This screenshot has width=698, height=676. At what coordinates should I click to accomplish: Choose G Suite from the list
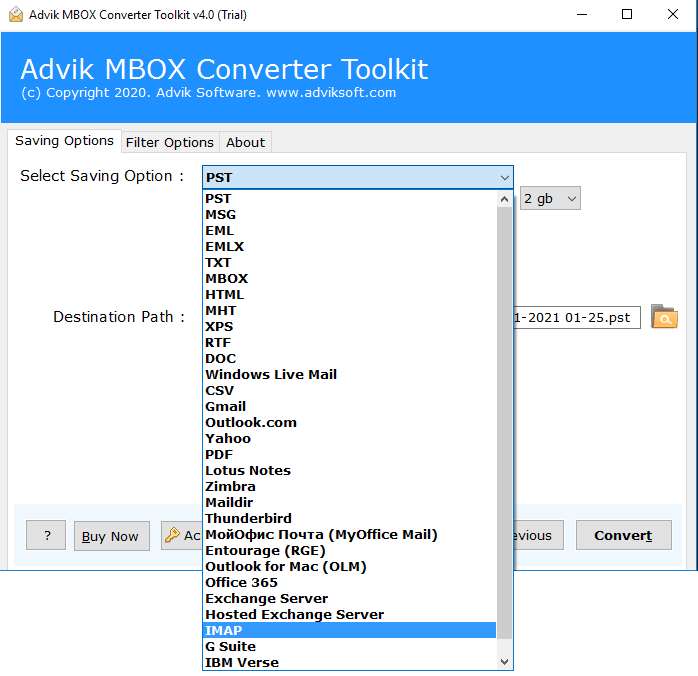point(349,647)
